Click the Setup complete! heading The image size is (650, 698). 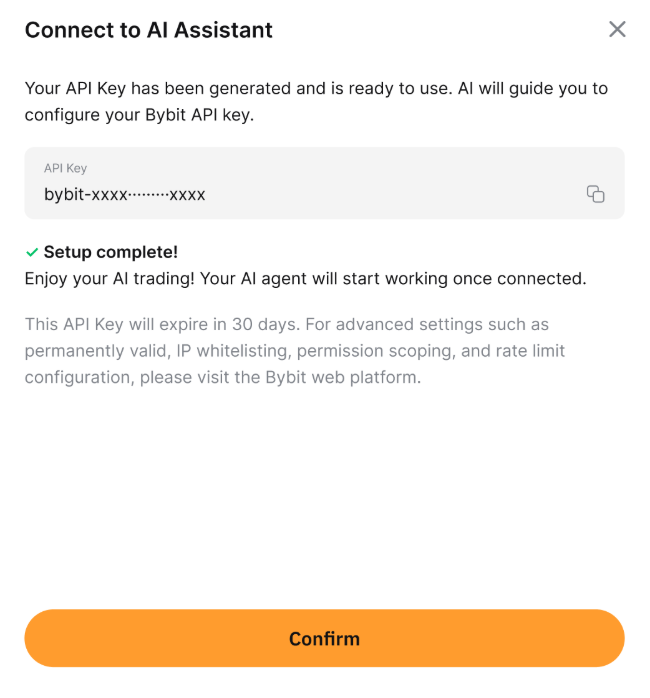coord(110,253)
